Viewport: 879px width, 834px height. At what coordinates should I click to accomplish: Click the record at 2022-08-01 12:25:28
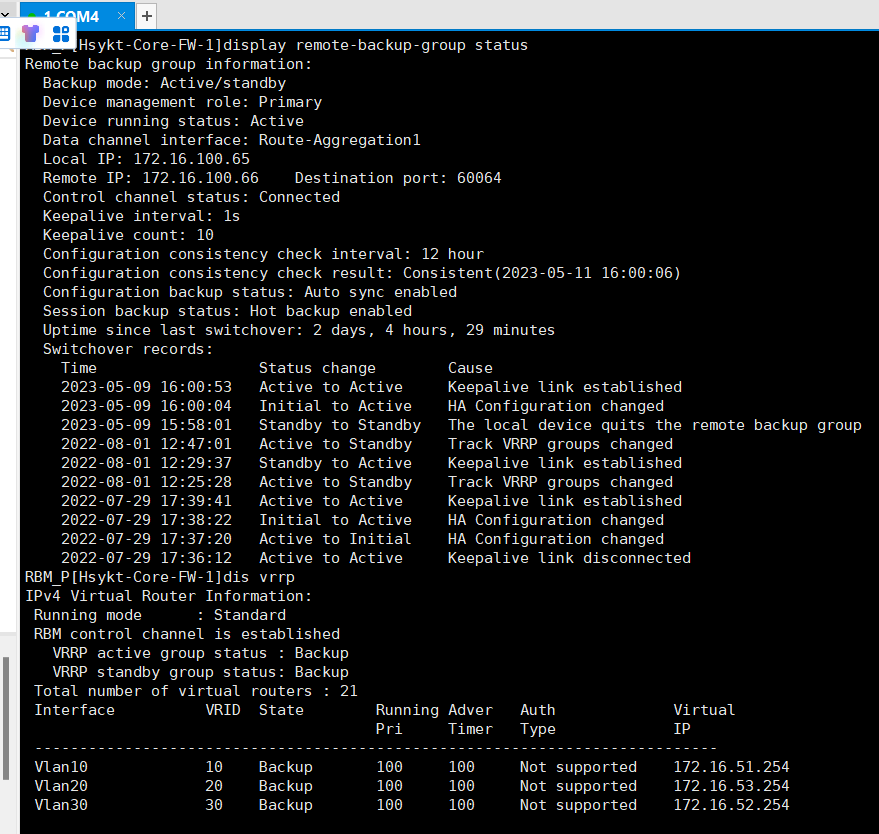367,483
